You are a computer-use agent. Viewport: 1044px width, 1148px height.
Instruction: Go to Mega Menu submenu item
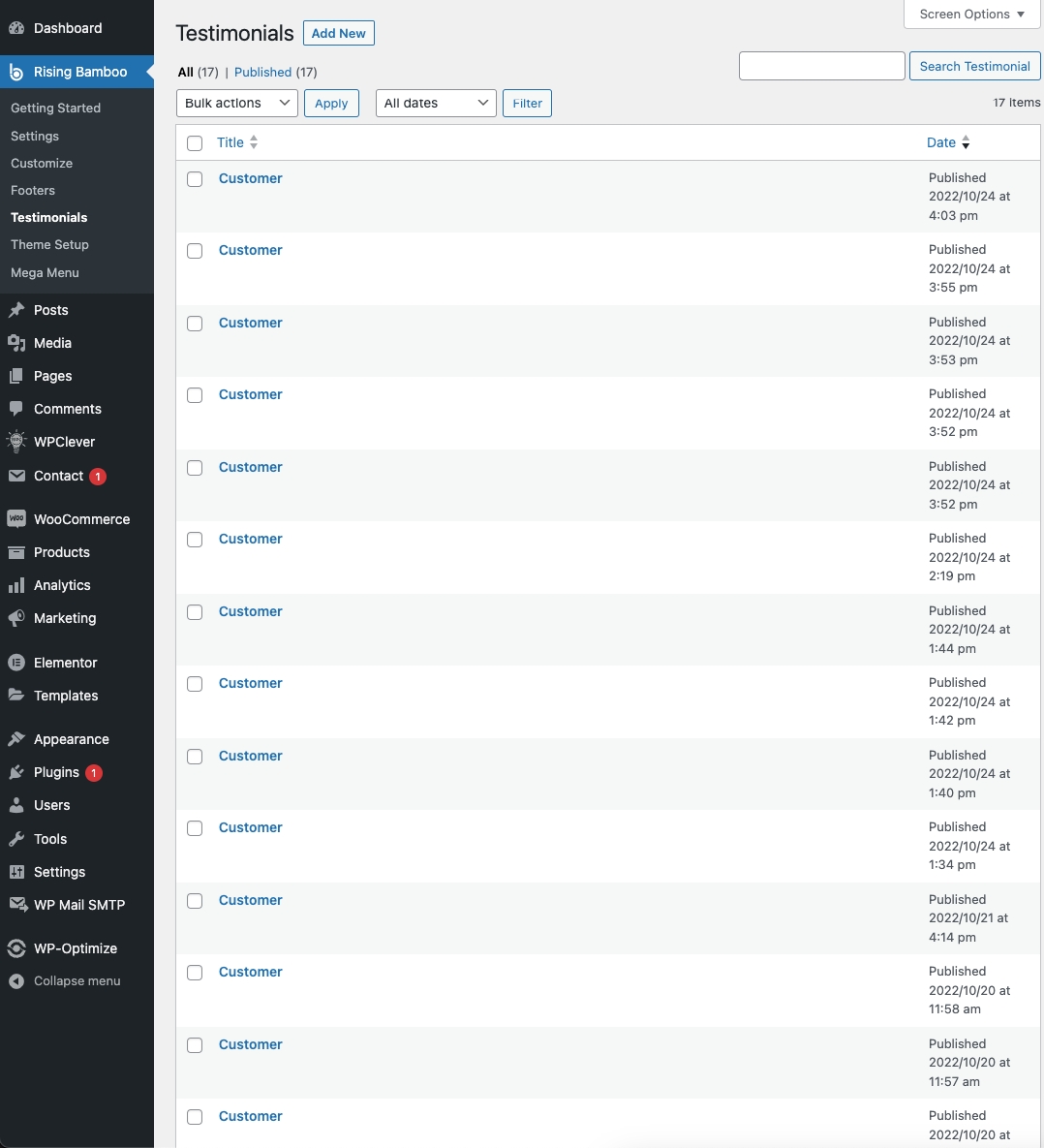tap(45, 273)
